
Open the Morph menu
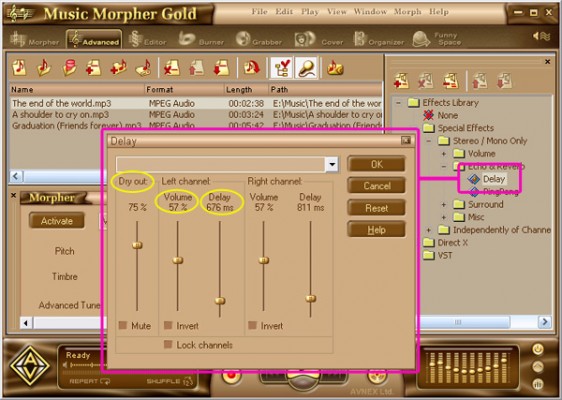click(408, 11)
